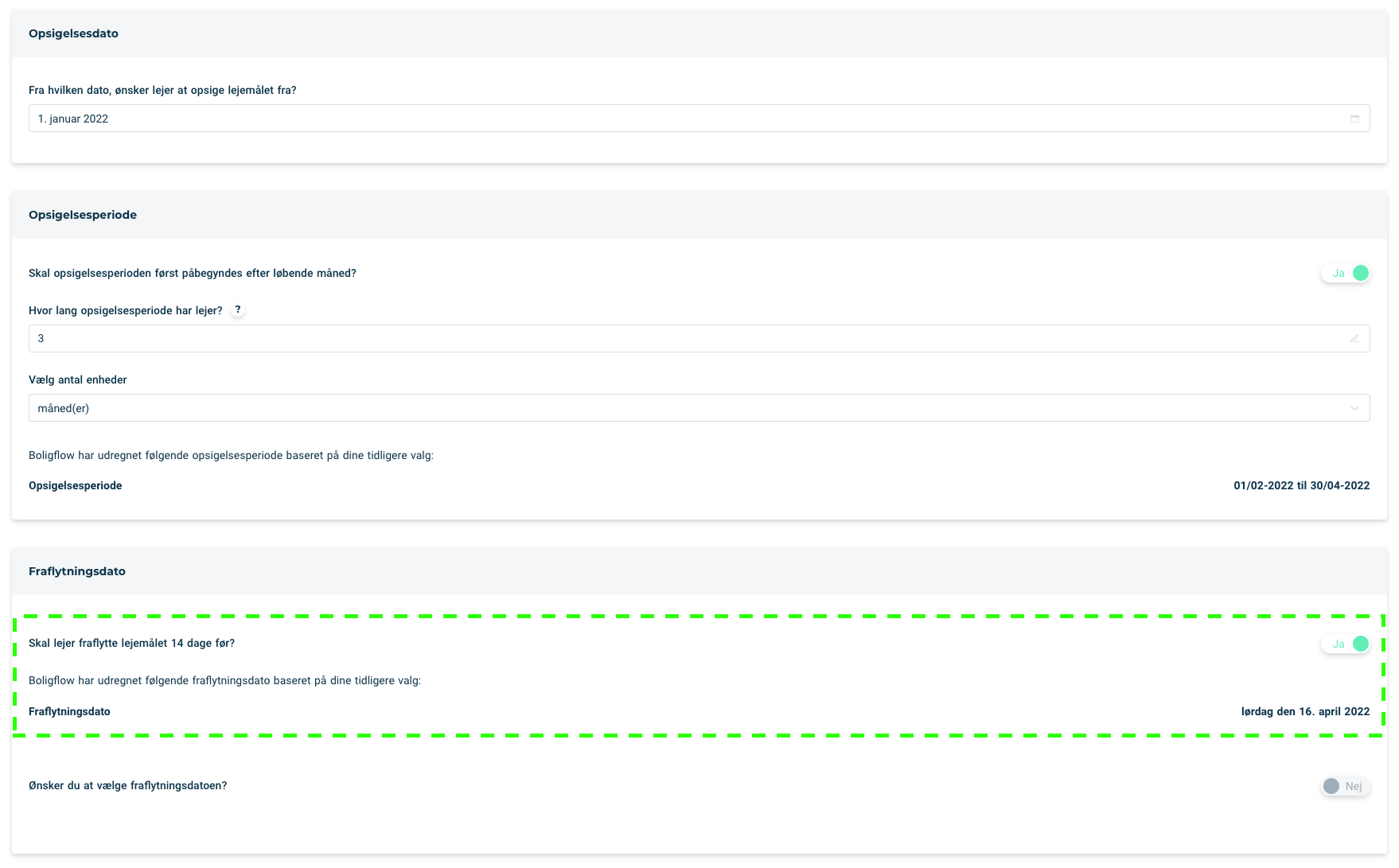Image resolution: width=1399 pixels, height=868 pixels.
Task: Select the 'lørdag den 16. april 2022' value
Action: coord(1305,711)
